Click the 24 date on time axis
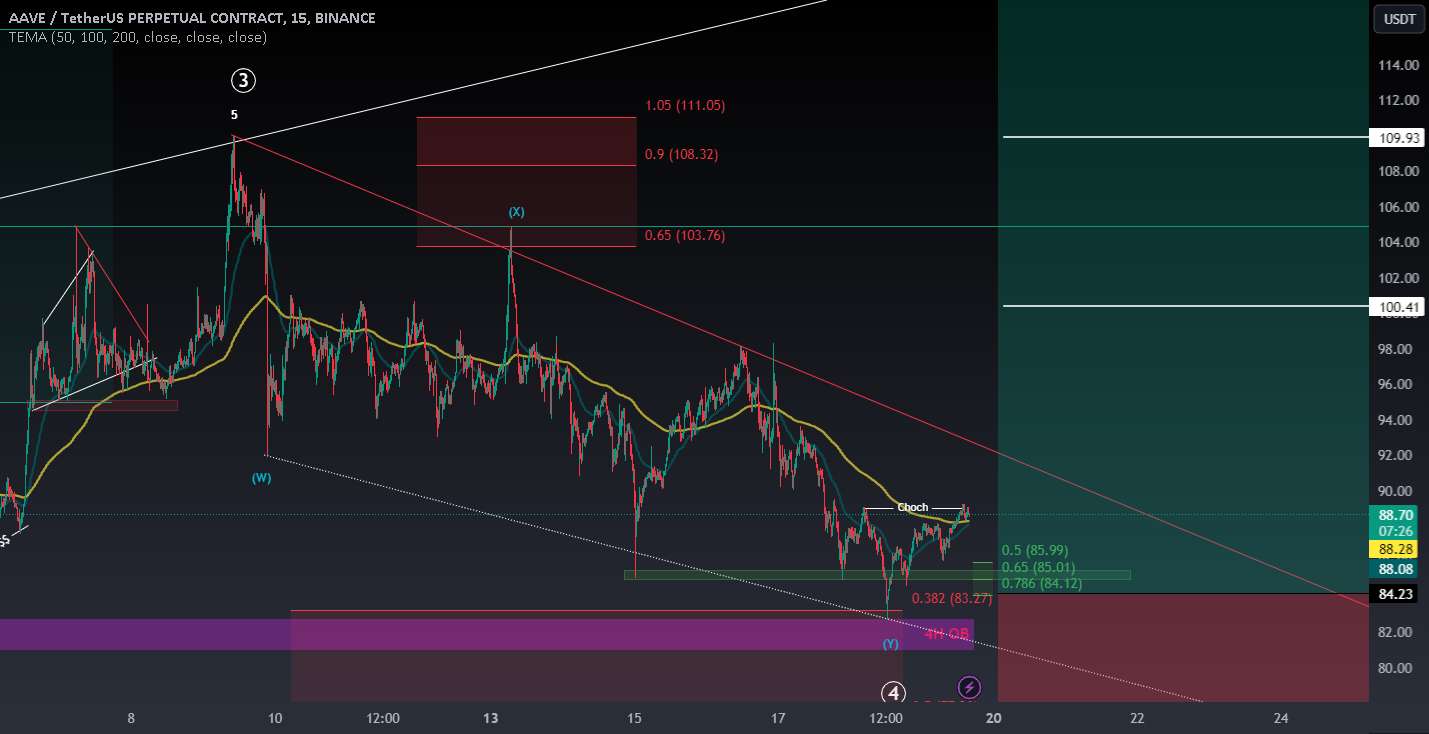Image resolution: width=1429 pixels, height=734 pixels. pyautogui.click(x=1281, y=718)
